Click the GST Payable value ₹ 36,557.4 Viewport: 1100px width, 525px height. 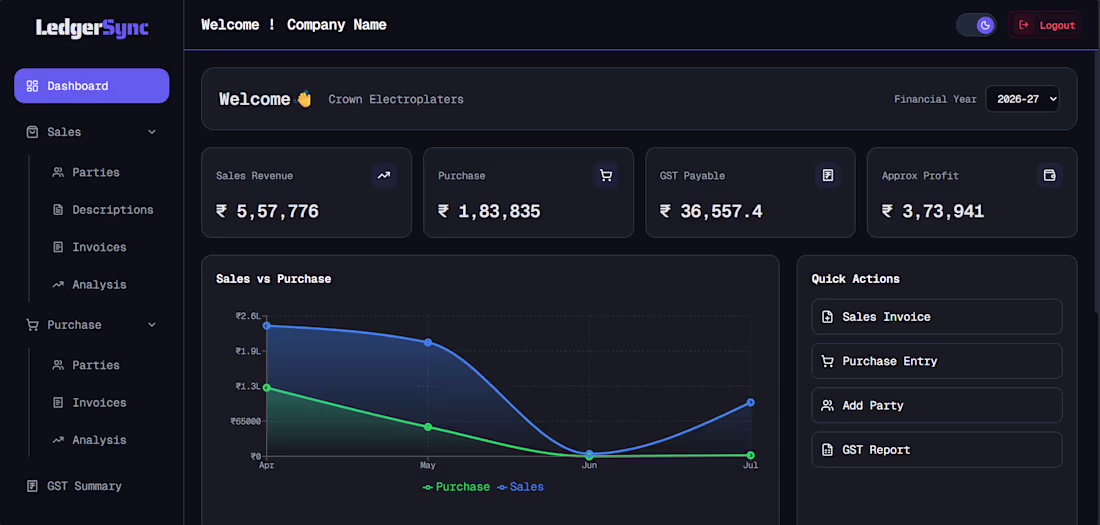[x=711, y=211]
